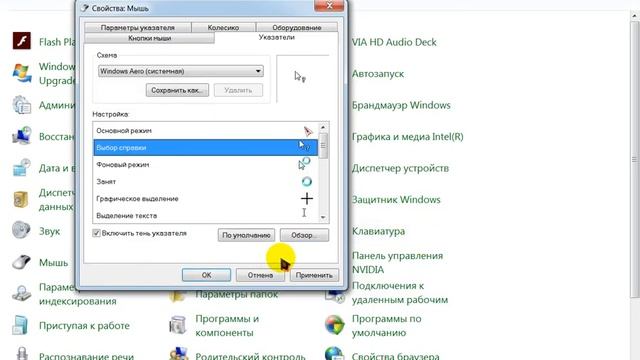Open the Распознавание речи link
This screenshot has height=360, width=640.
tap(86, 356)
